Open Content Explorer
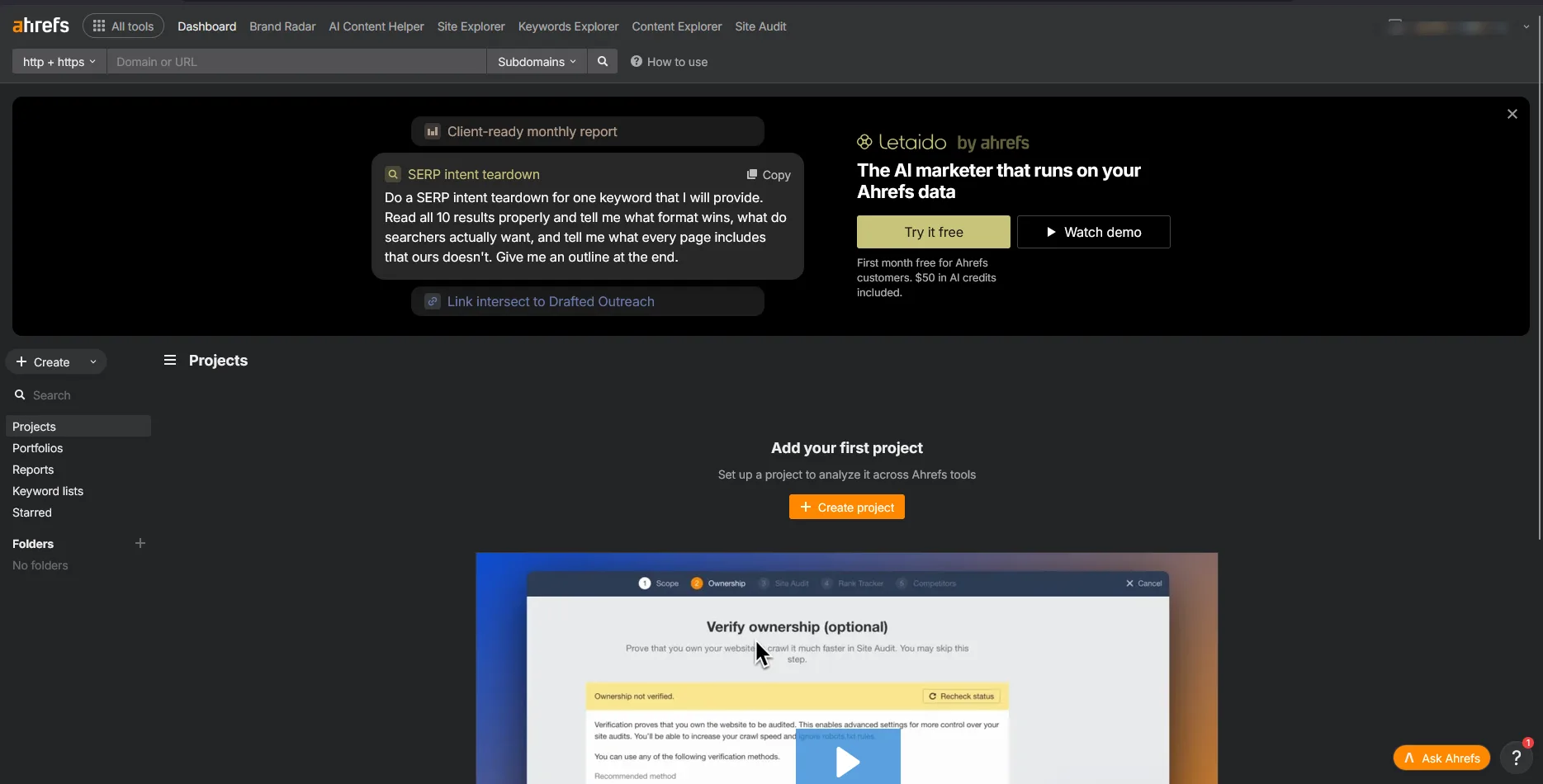The width and height of the screenshot is (1543, 784). coord(677,26)
